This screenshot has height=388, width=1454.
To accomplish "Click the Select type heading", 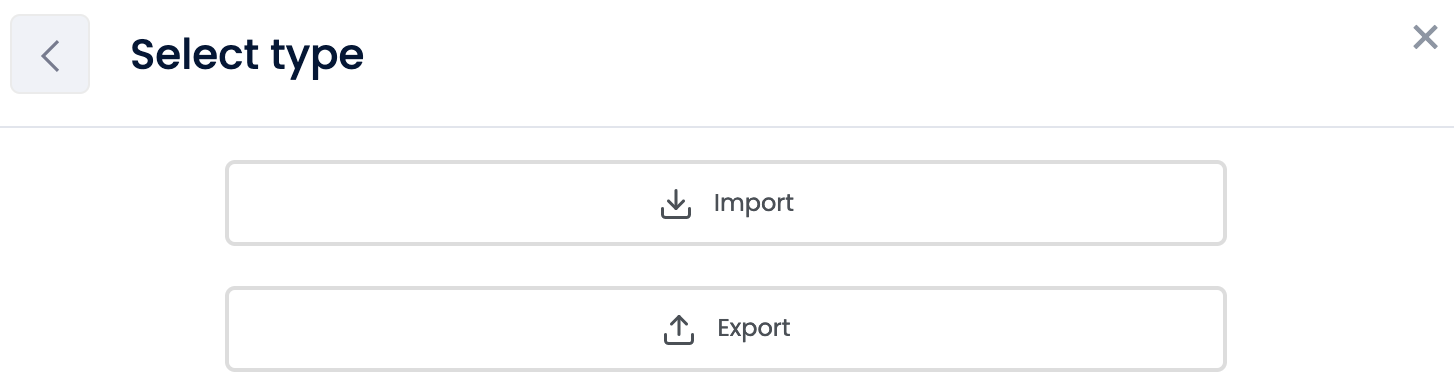I will coord(247,55).
